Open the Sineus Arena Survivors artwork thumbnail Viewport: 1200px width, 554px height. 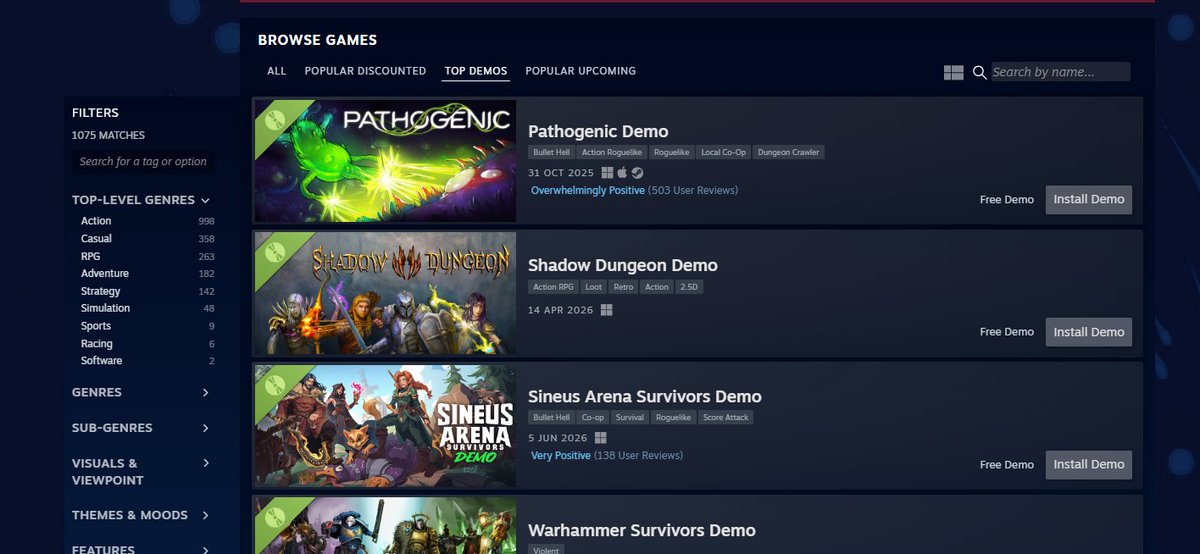click(385, 426)
